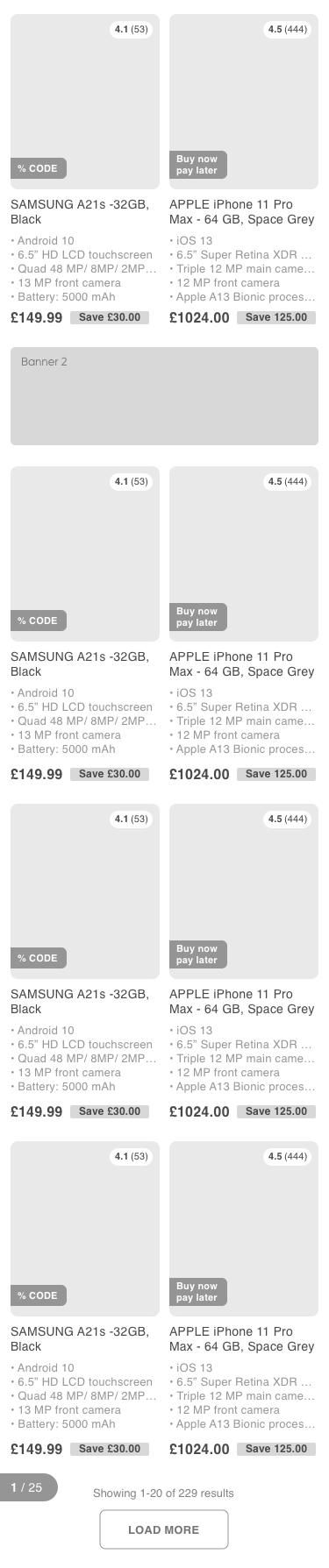Click the 4.1 (53) rating badge above Banner 2
329x1568 pixels.
pyautogui.click(x=132, y=29)
